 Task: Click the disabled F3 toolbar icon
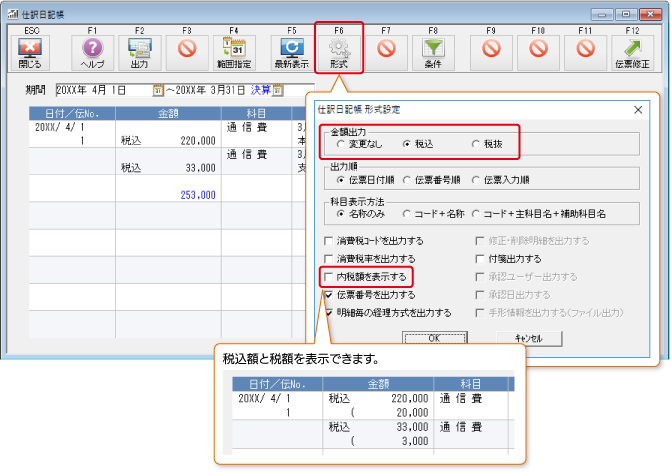pos(187,53)
